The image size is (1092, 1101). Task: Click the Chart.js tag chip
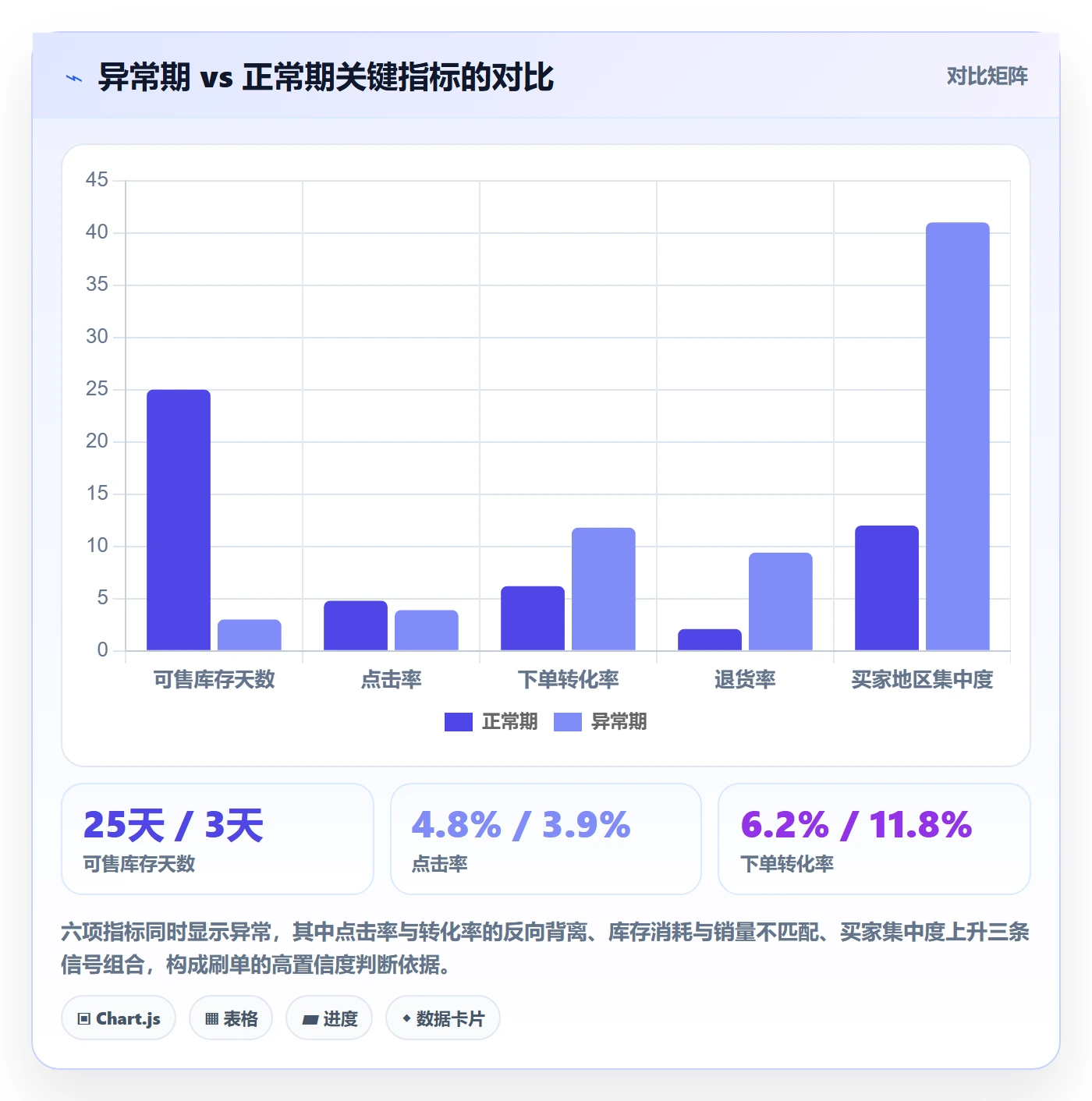tap(119, 1018)
